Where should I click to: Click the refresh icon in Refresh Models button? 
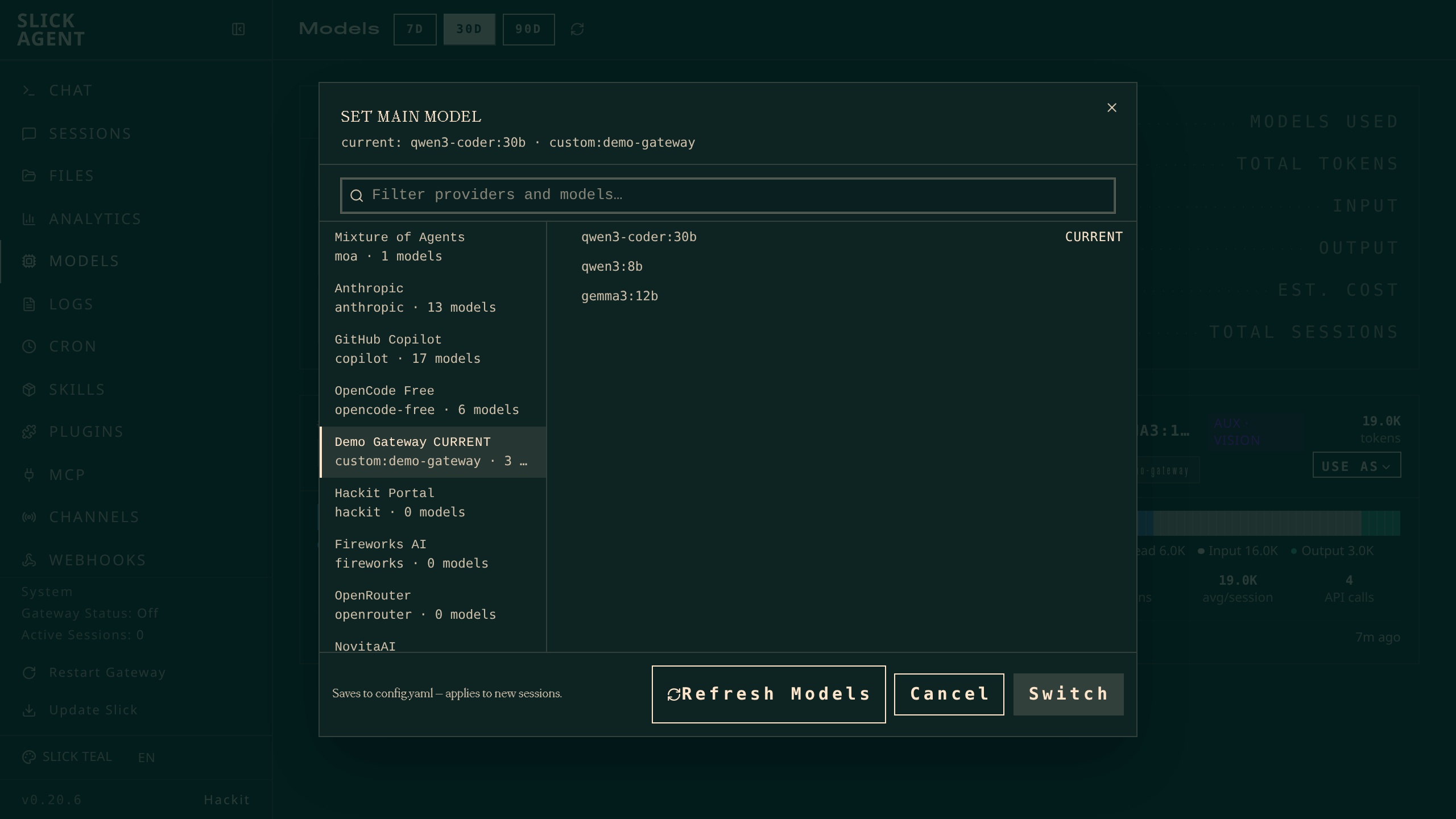(x=674, y=694)
